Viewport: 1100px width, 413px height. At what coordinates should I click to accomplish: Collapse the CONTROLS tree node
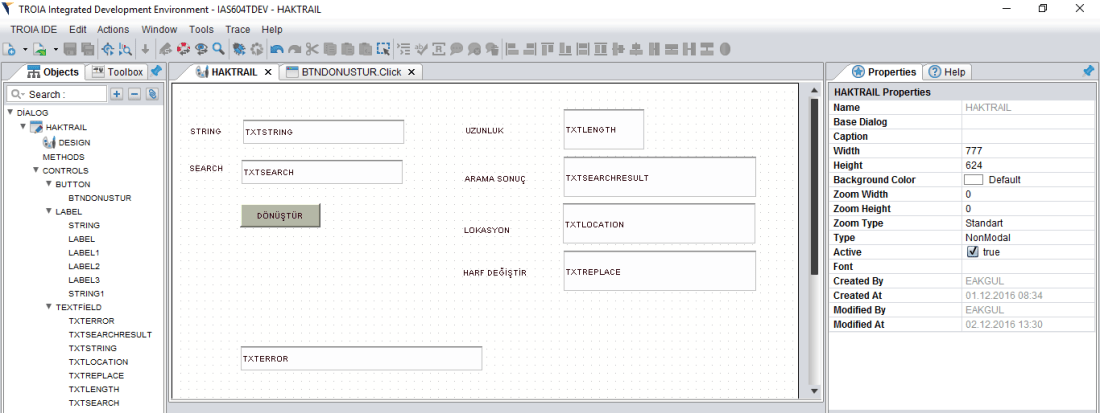click(36, 171)
